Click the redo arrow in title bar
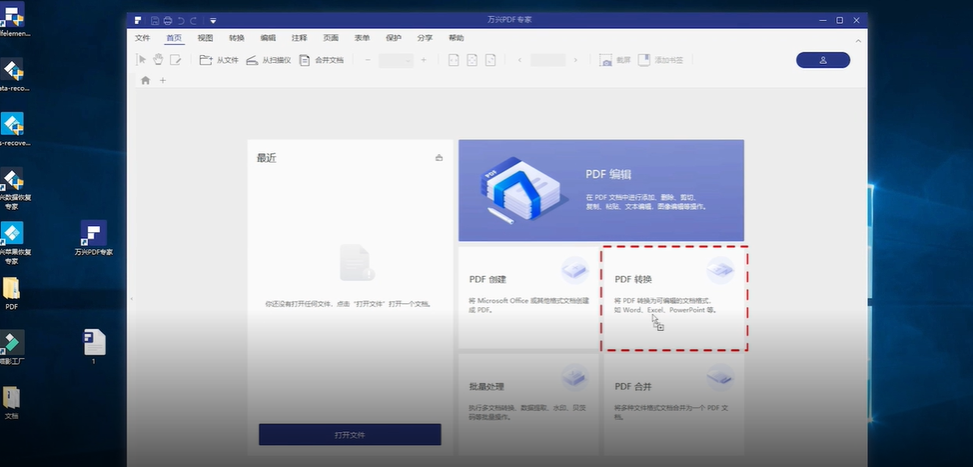This screenshot has width=973, height=467. pos(193,20)
